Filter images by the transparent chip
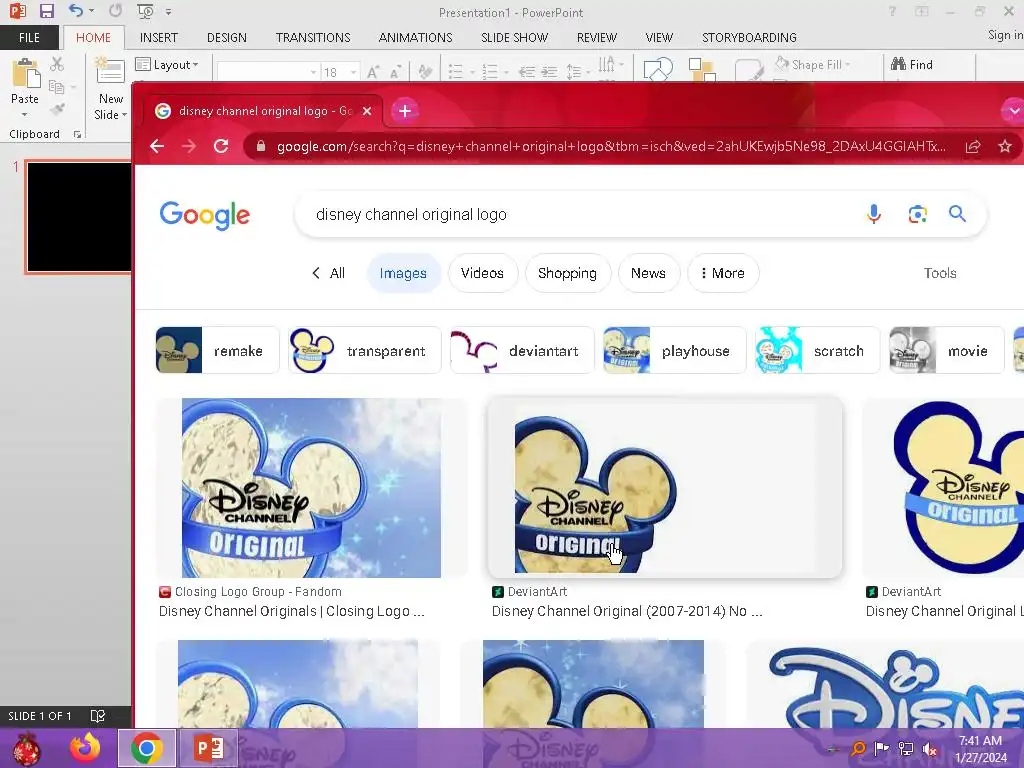 pos(365,350)
